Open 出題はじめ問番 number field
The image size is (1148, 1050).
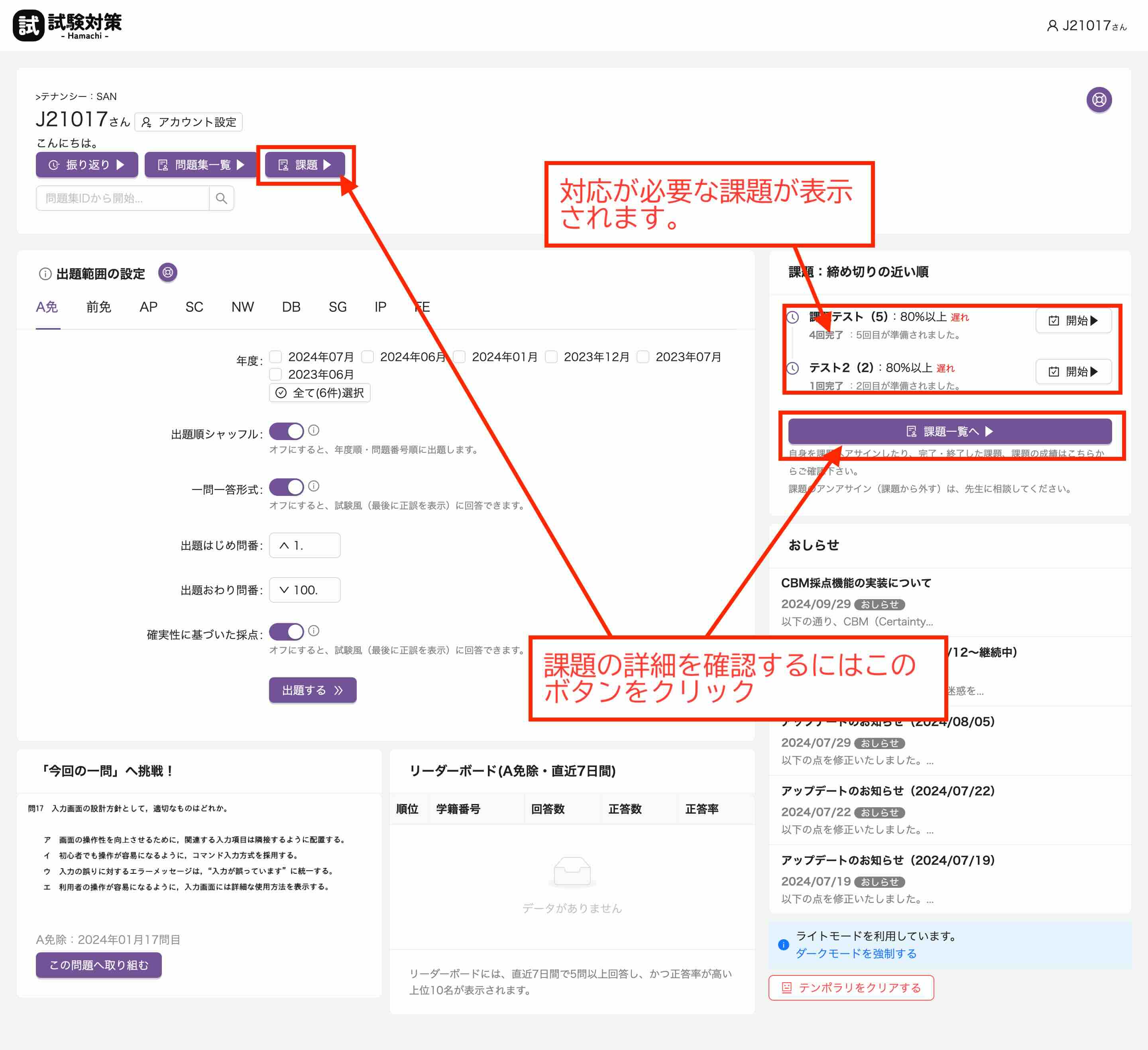[x=305, y=545]
